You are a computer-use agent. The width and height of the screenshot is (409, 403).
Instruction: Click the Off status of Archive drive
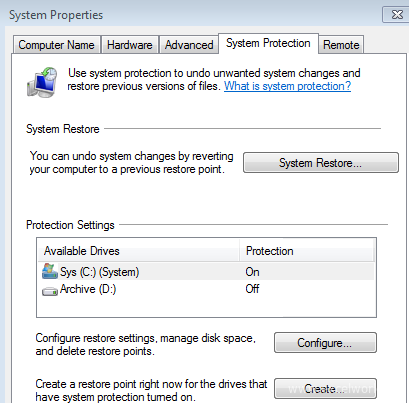(x=252, y=289)
